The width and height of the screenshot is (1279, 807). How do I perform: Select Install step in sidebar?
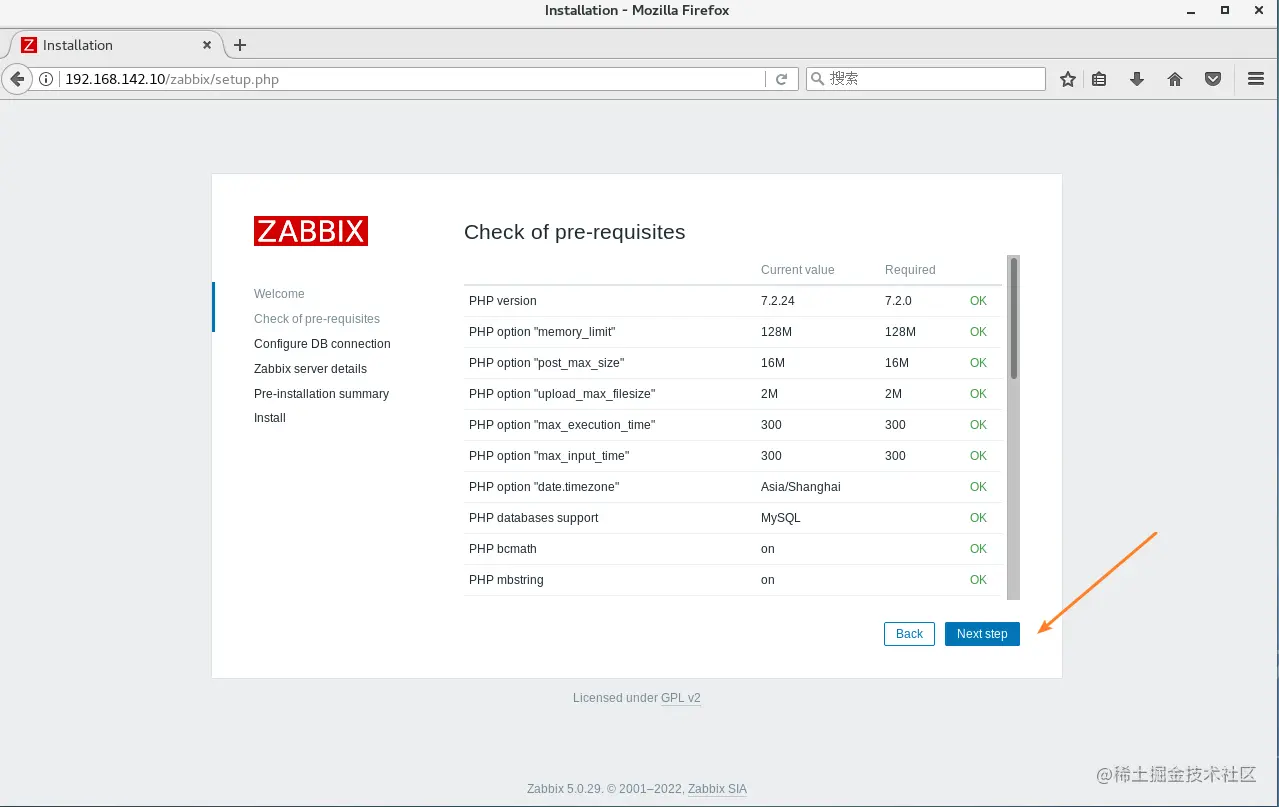click(270, 418)
